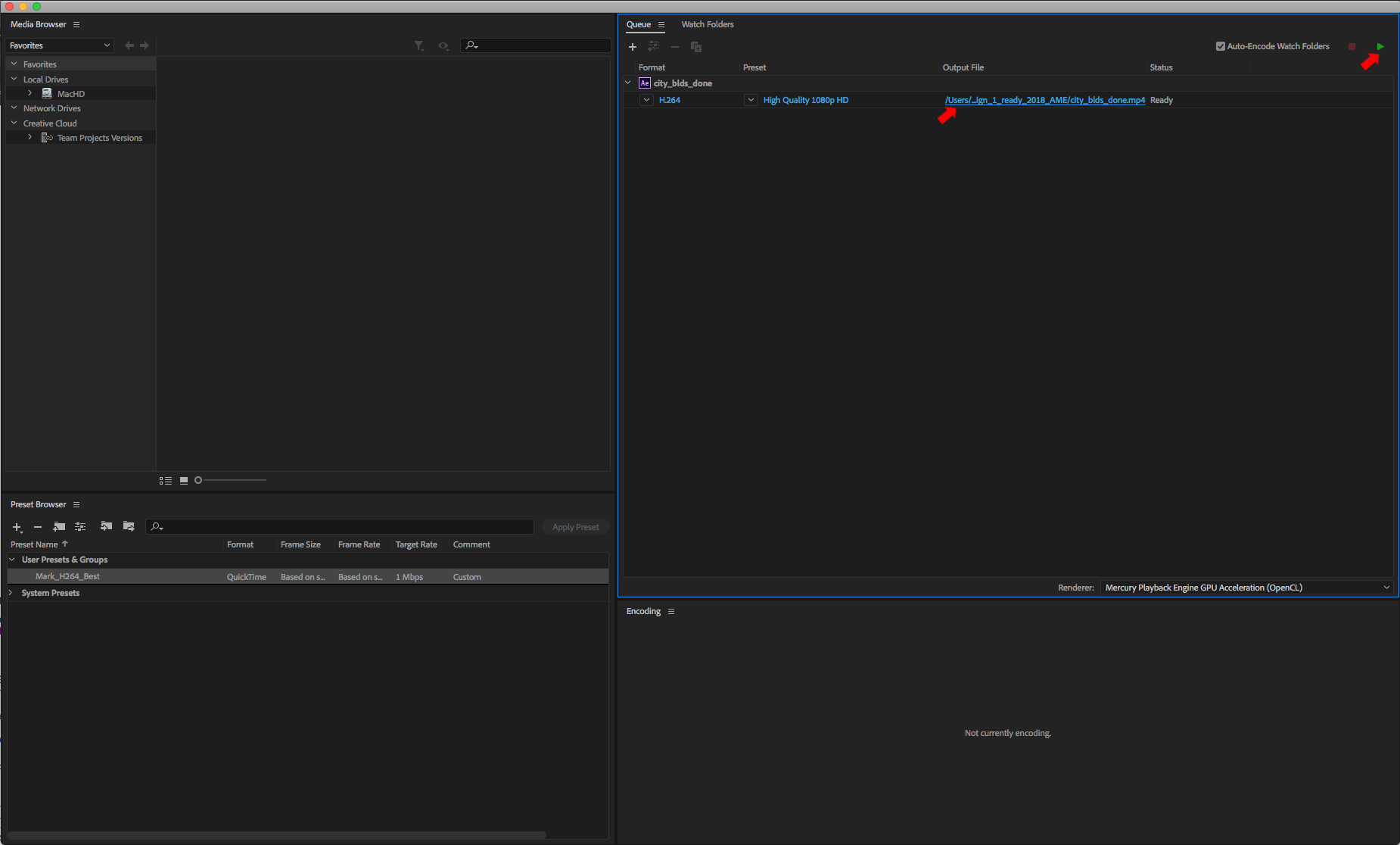Viewport: 1400px width, 845px height.
Task: Click the Ready status of the H.264 output
Action: (1162, 100)
